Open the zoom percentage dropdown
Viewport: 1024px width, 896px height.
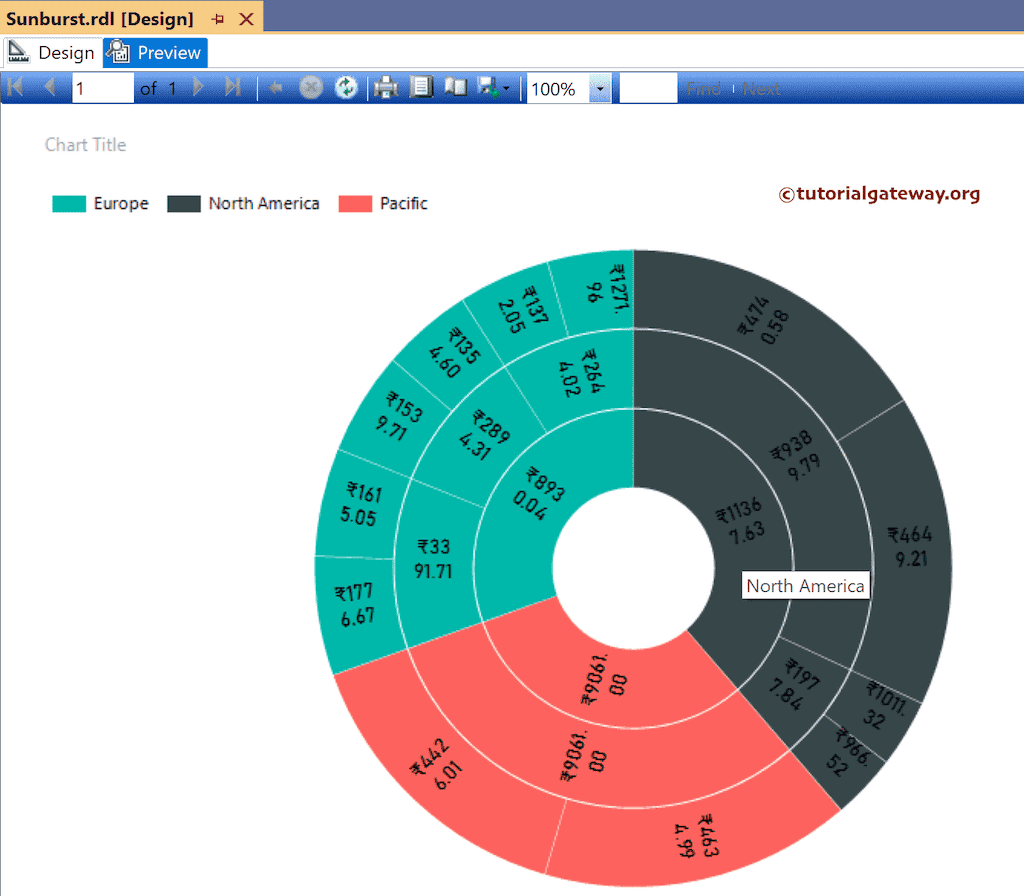600,88
